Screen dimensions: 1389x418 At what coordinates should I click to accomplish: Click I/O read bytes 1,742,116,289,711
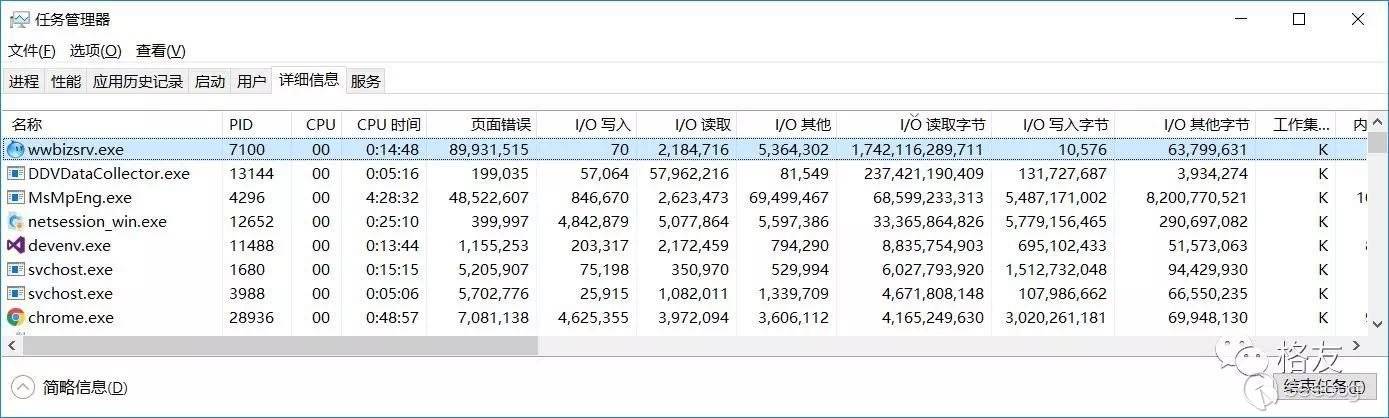(x=917, y=150)
